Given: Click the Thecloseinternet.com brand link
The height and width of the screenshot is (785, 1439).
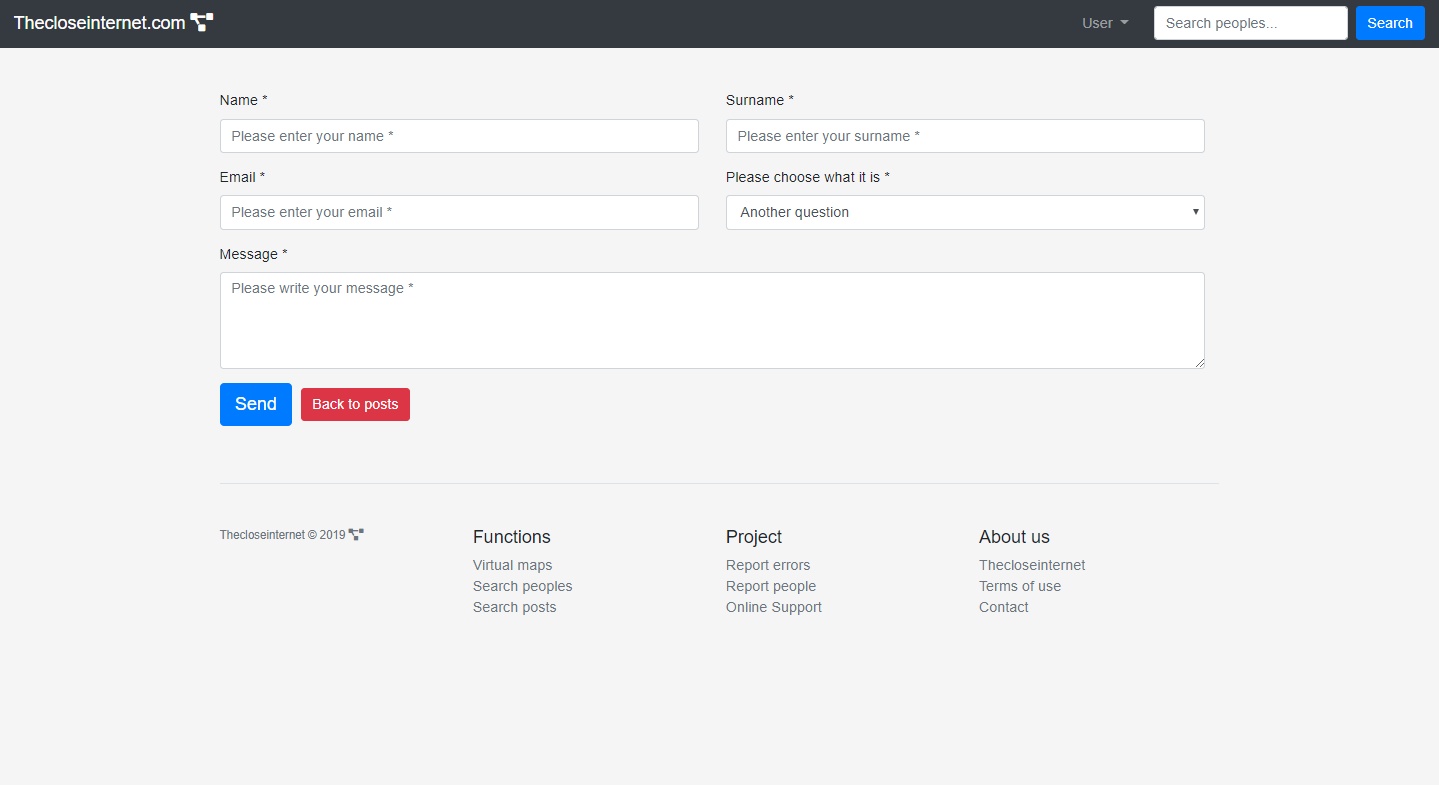Looking at the screenshot, I should pos(99,23).
